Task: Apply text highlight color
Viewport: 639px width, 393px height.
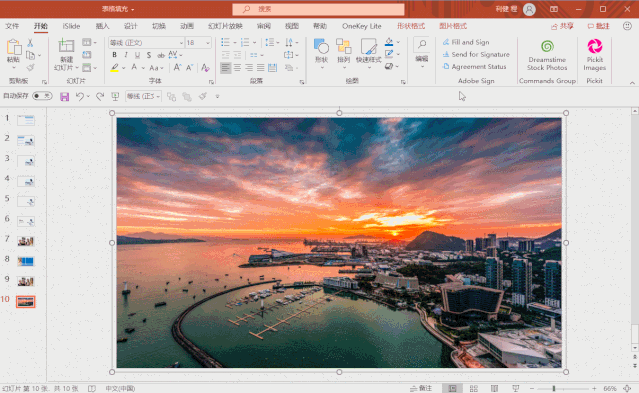Action: (115, 68)
